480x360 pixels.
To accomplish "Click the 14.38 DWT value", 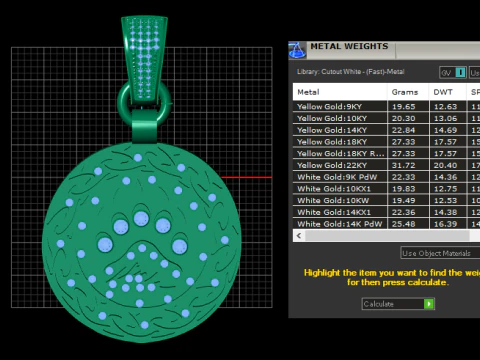I will 446,212.
